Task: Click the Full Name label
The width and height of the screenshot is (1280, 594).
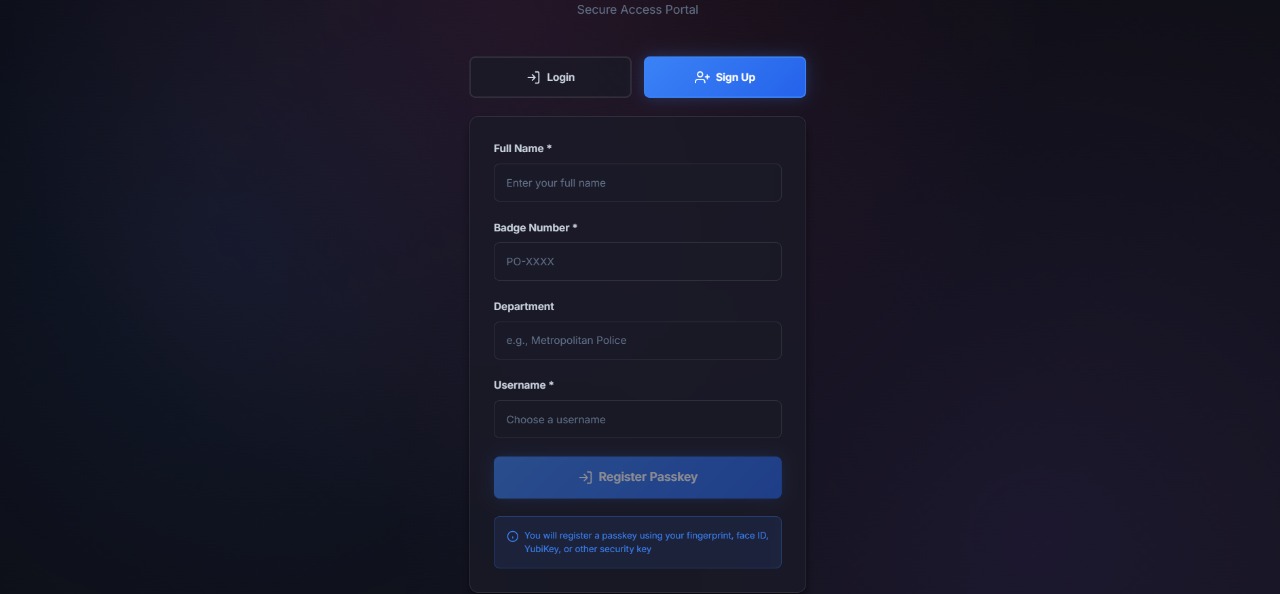Action: tap(519, 149)
